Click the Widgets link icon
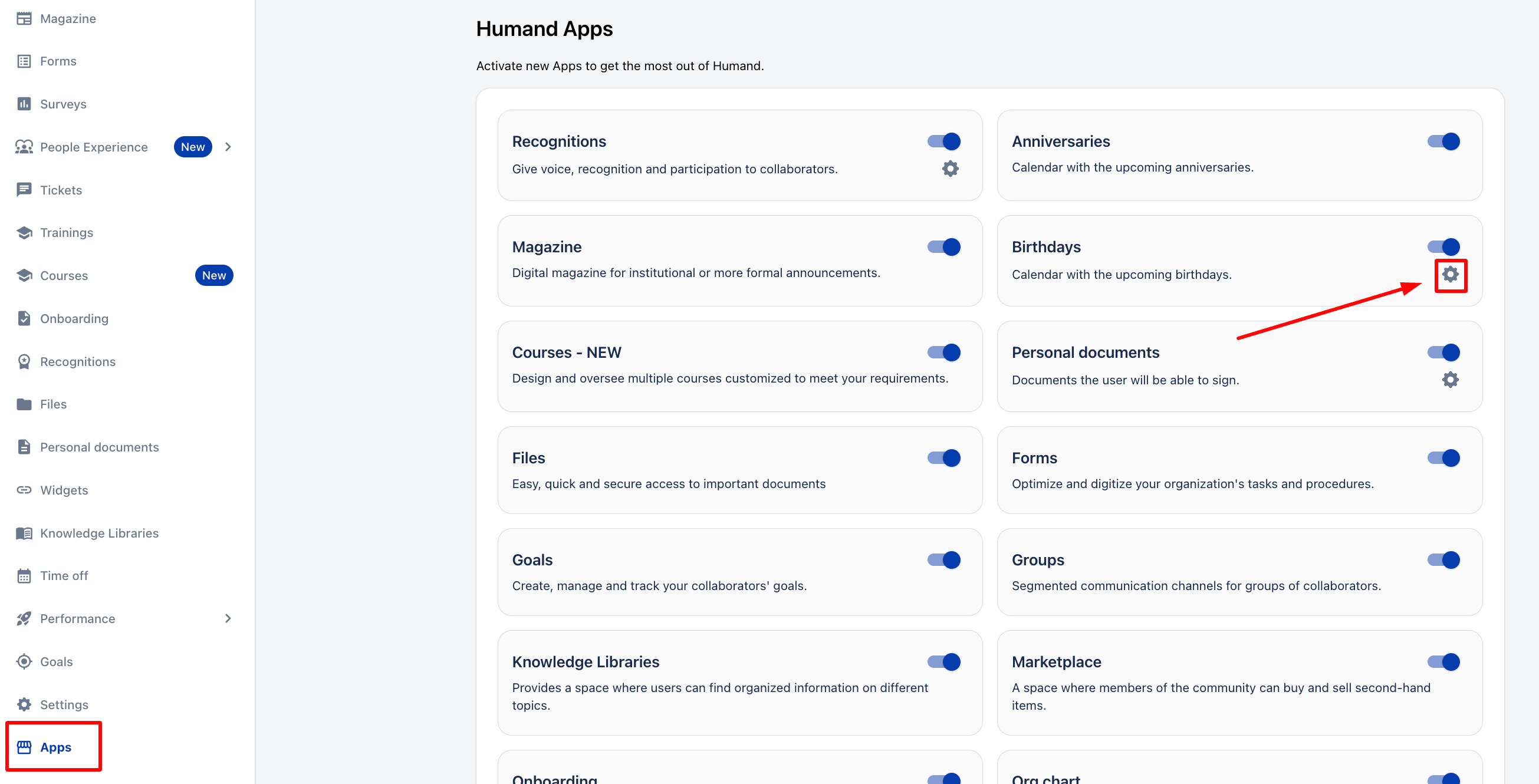This screenshot has height=784, width=1539. (24, 490)
